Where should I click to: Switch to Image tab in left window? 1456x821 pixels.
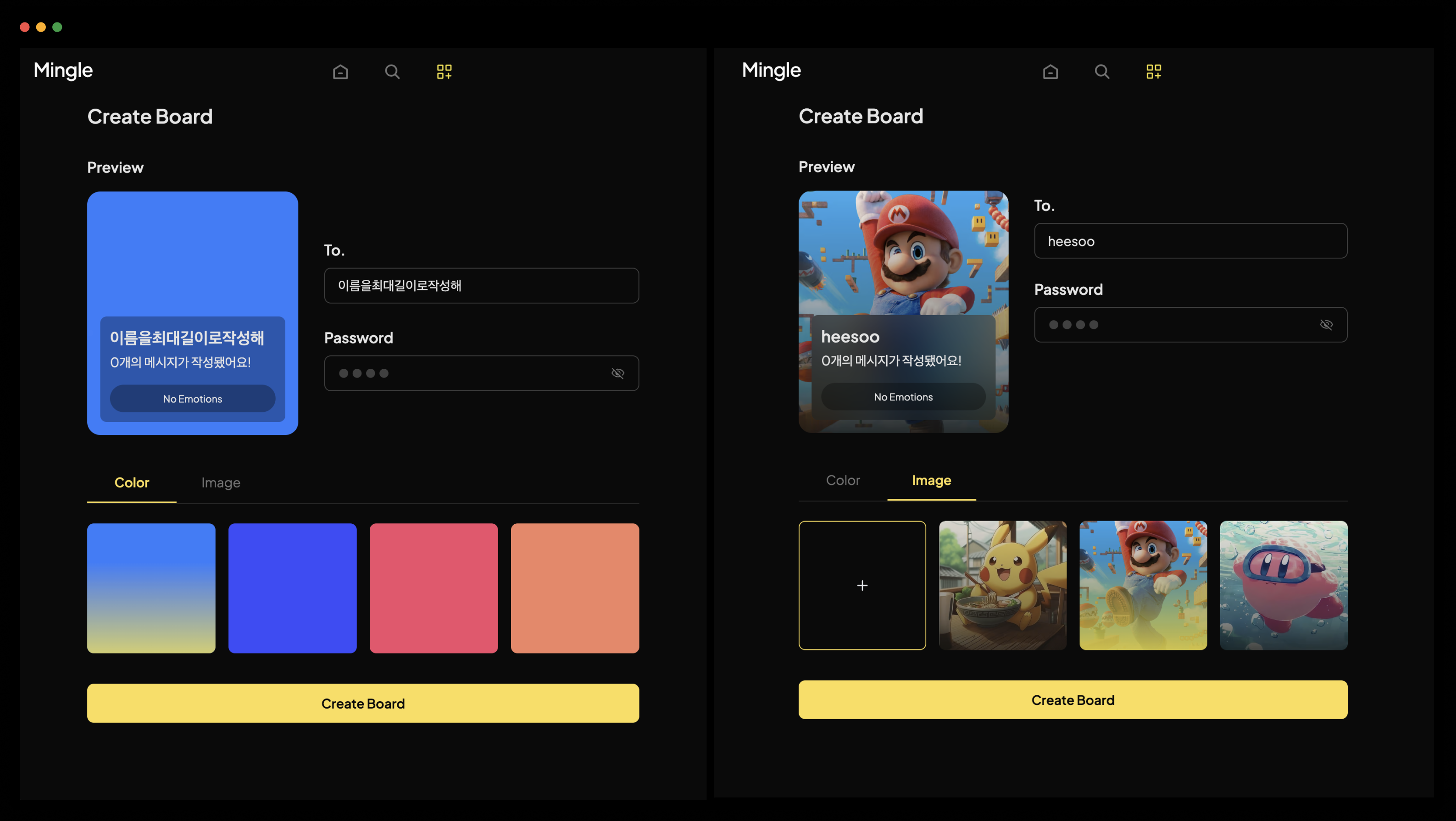[x=221, y=483]
